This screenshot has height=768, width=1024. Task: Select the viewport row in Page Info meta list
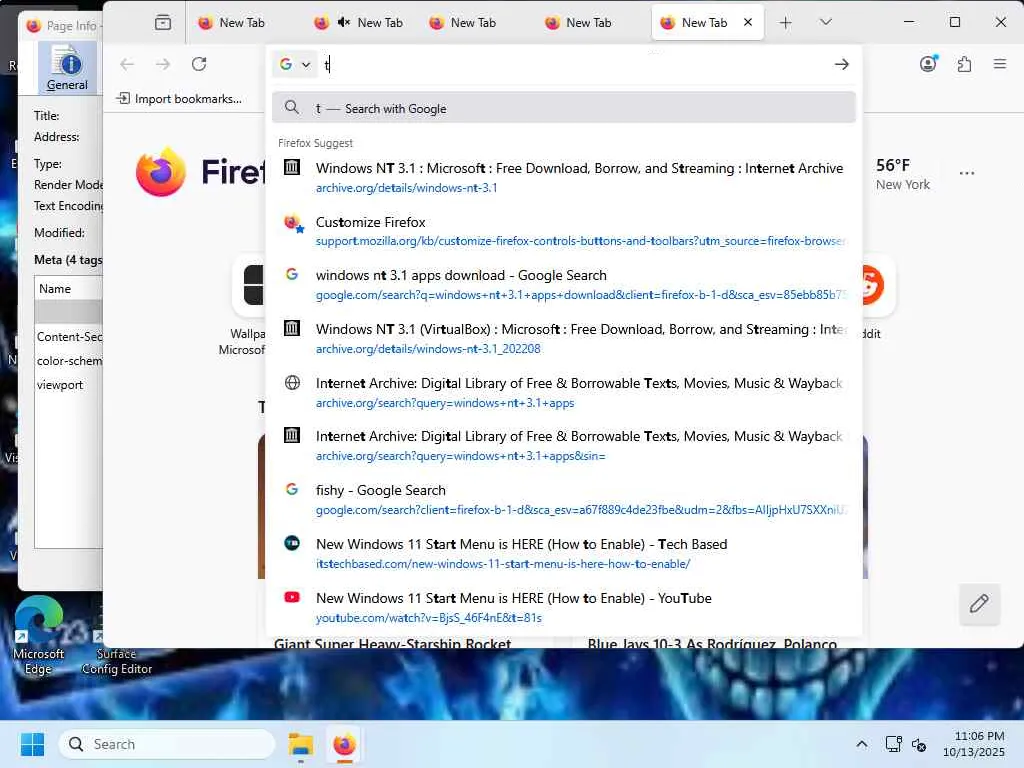pos(69,385)
